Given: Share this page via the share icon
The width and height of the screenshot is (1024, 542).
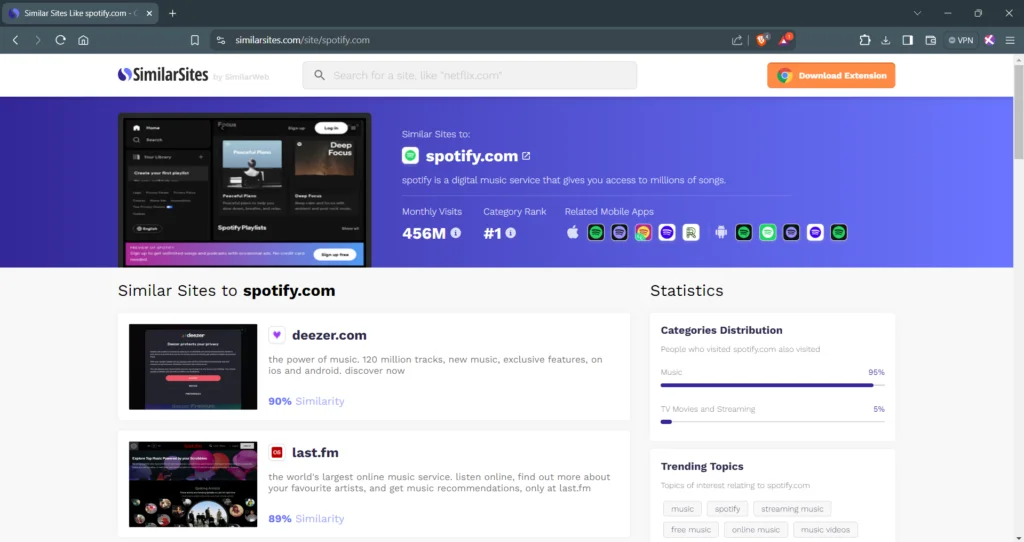Looking at the screenshot, I should pos(737,40).
